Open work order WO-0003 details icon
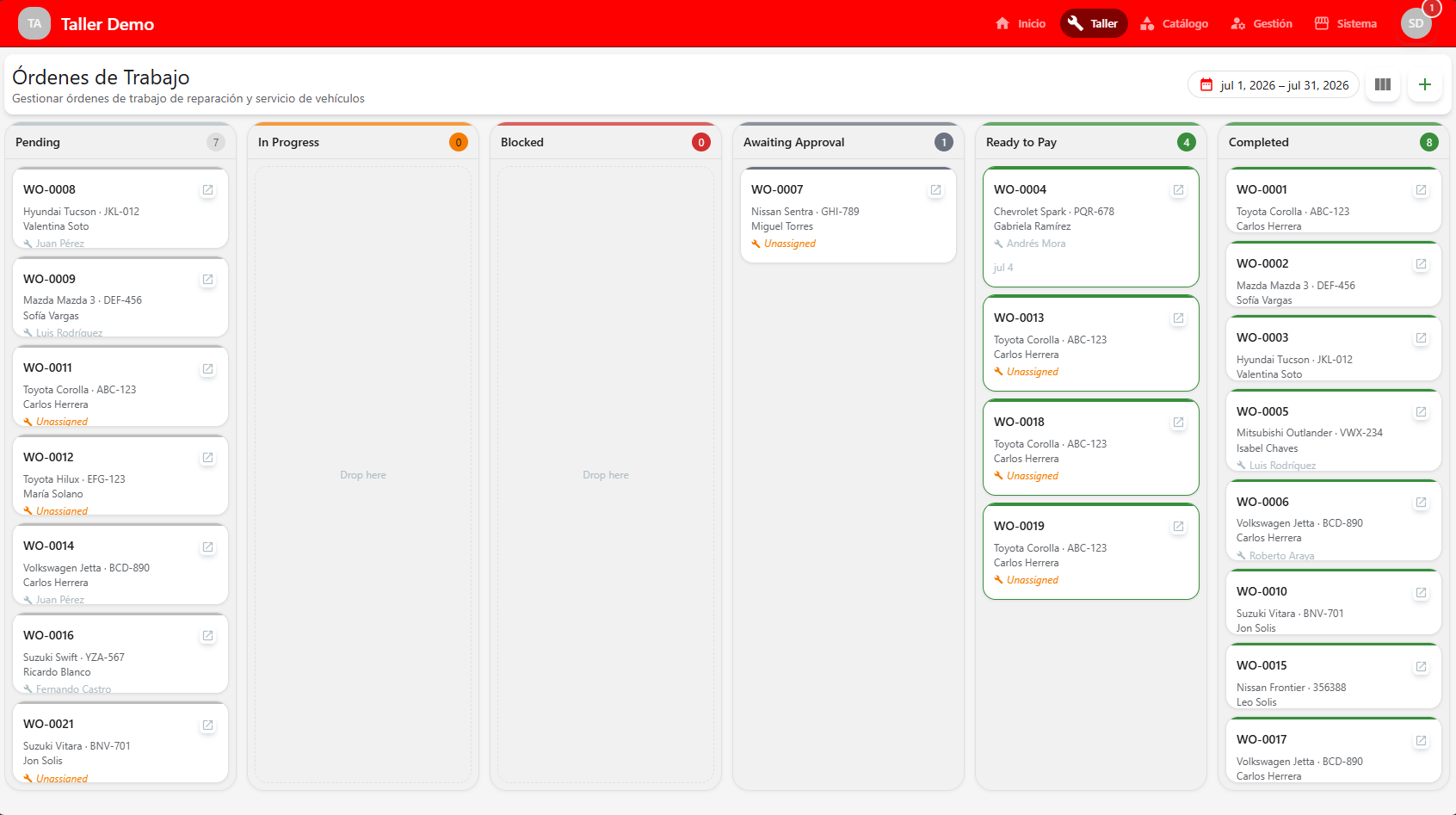The height and width of the screenshot is (815, 1456). [1421, 338]
